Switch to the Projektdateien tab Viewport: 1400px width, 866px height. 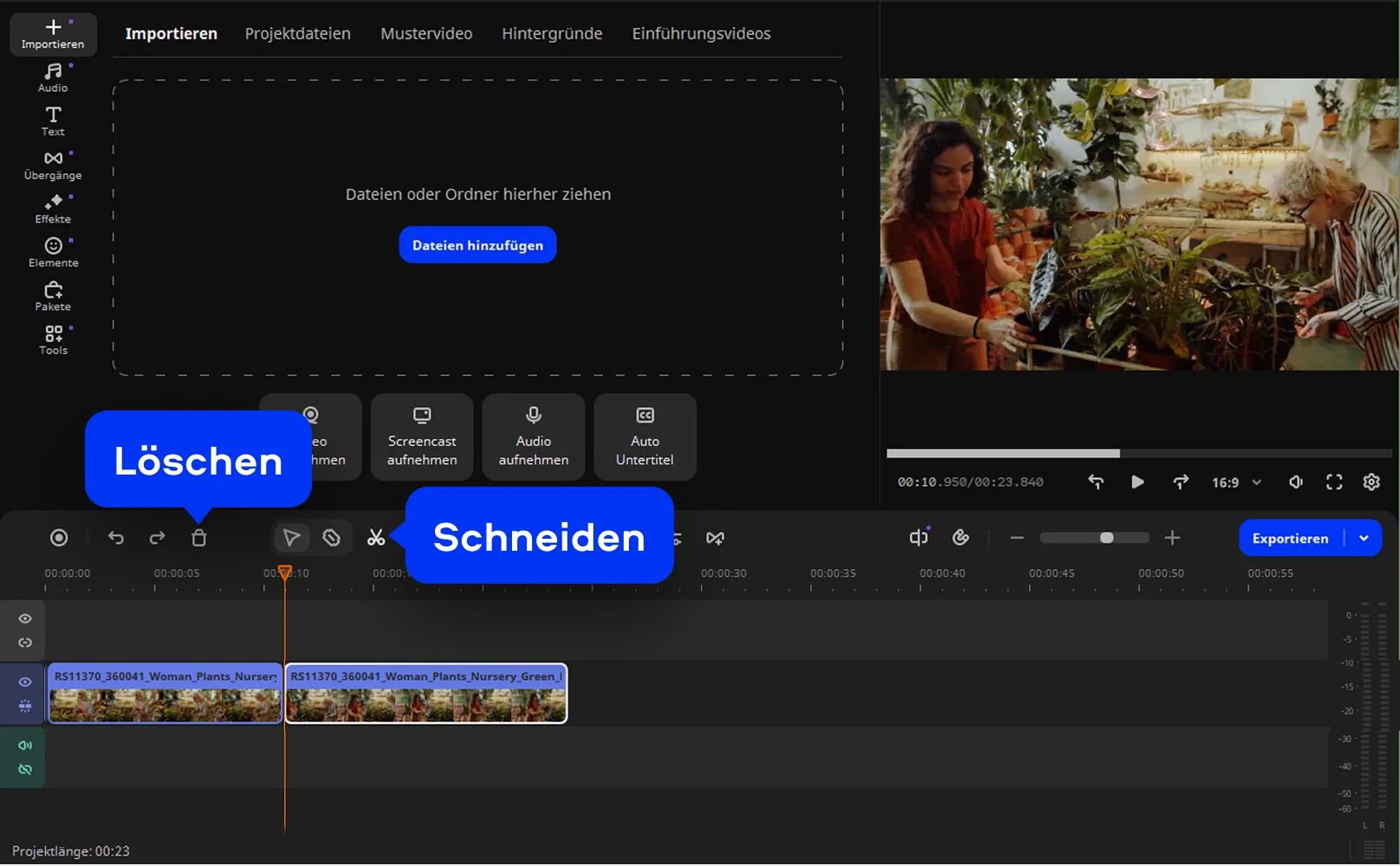pos(297,34)
